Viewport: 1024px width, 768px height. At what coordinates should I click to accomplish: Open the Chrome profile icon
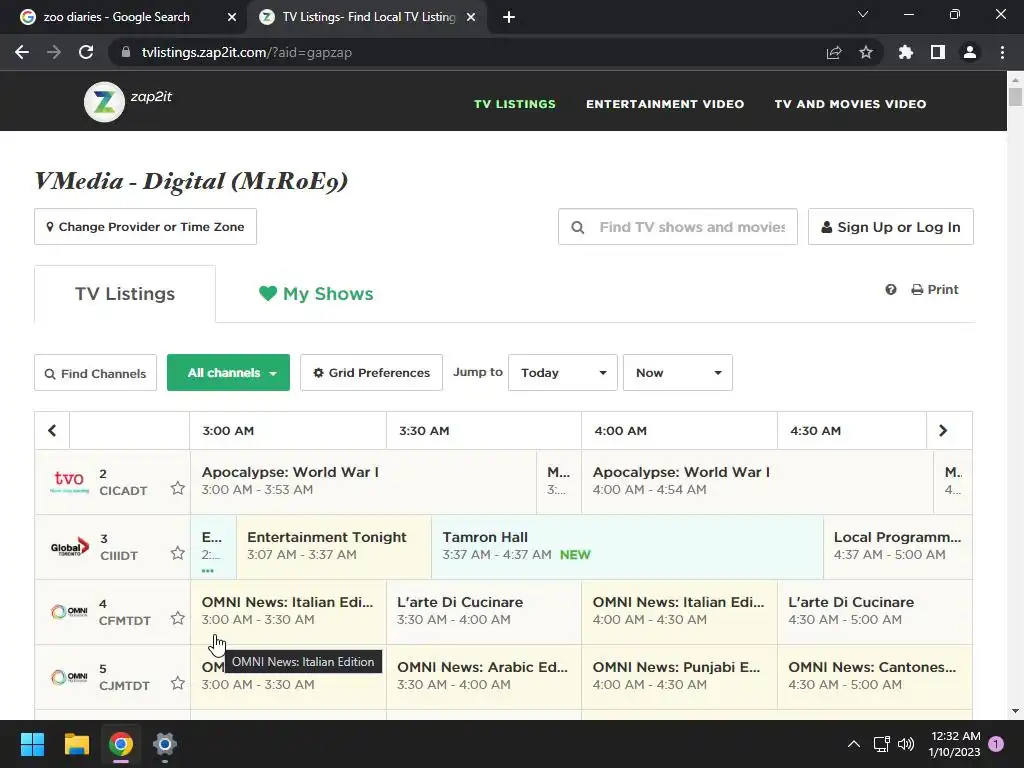coord(969,52)
